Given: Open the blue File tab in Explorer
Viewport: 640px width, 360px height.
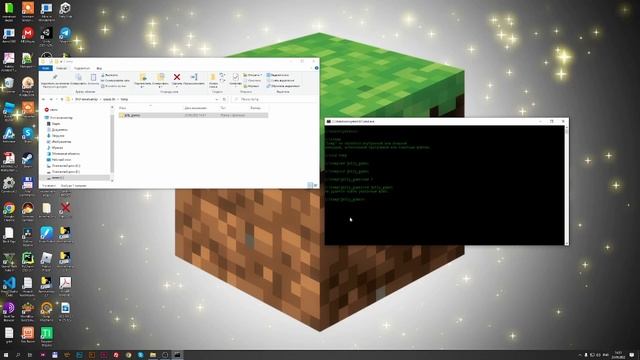Looking at the screenshot, I should tap(46, 68).
